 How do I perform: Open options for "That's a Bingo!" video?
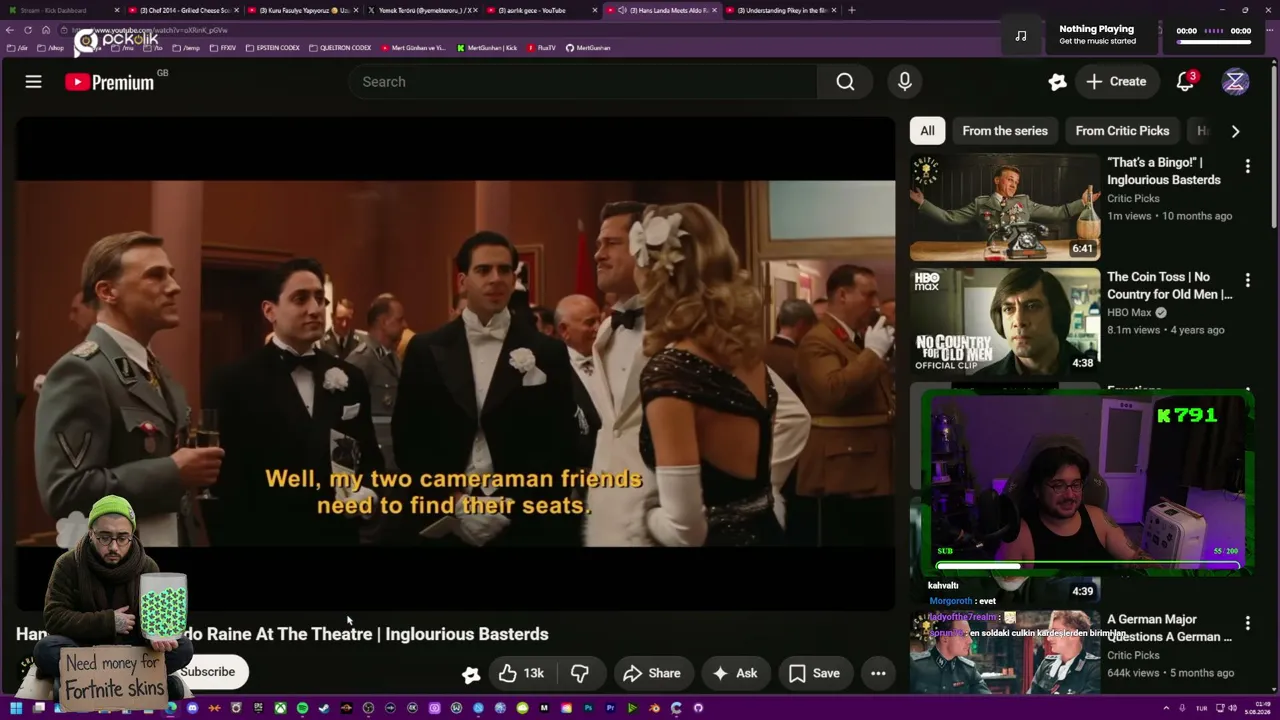click(x=1247, y=166)
